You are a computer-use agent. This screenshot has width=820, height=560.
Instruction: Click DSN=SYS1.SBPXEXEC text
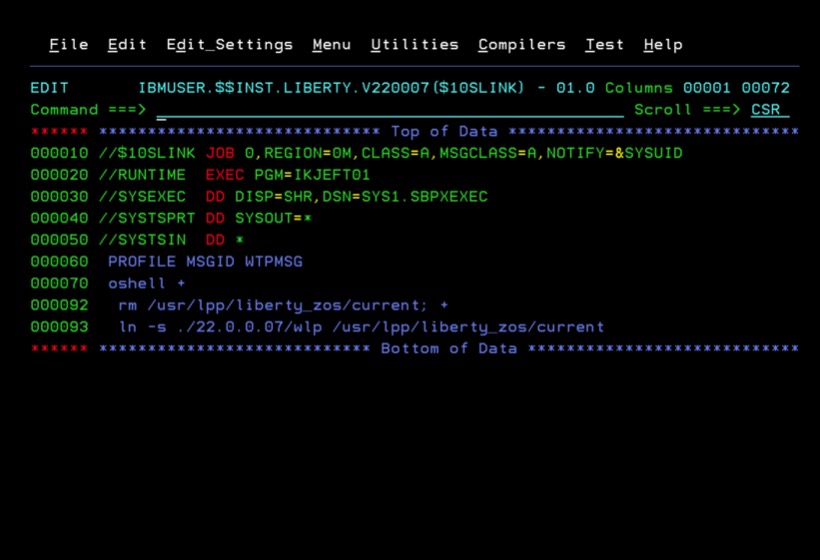405,197
